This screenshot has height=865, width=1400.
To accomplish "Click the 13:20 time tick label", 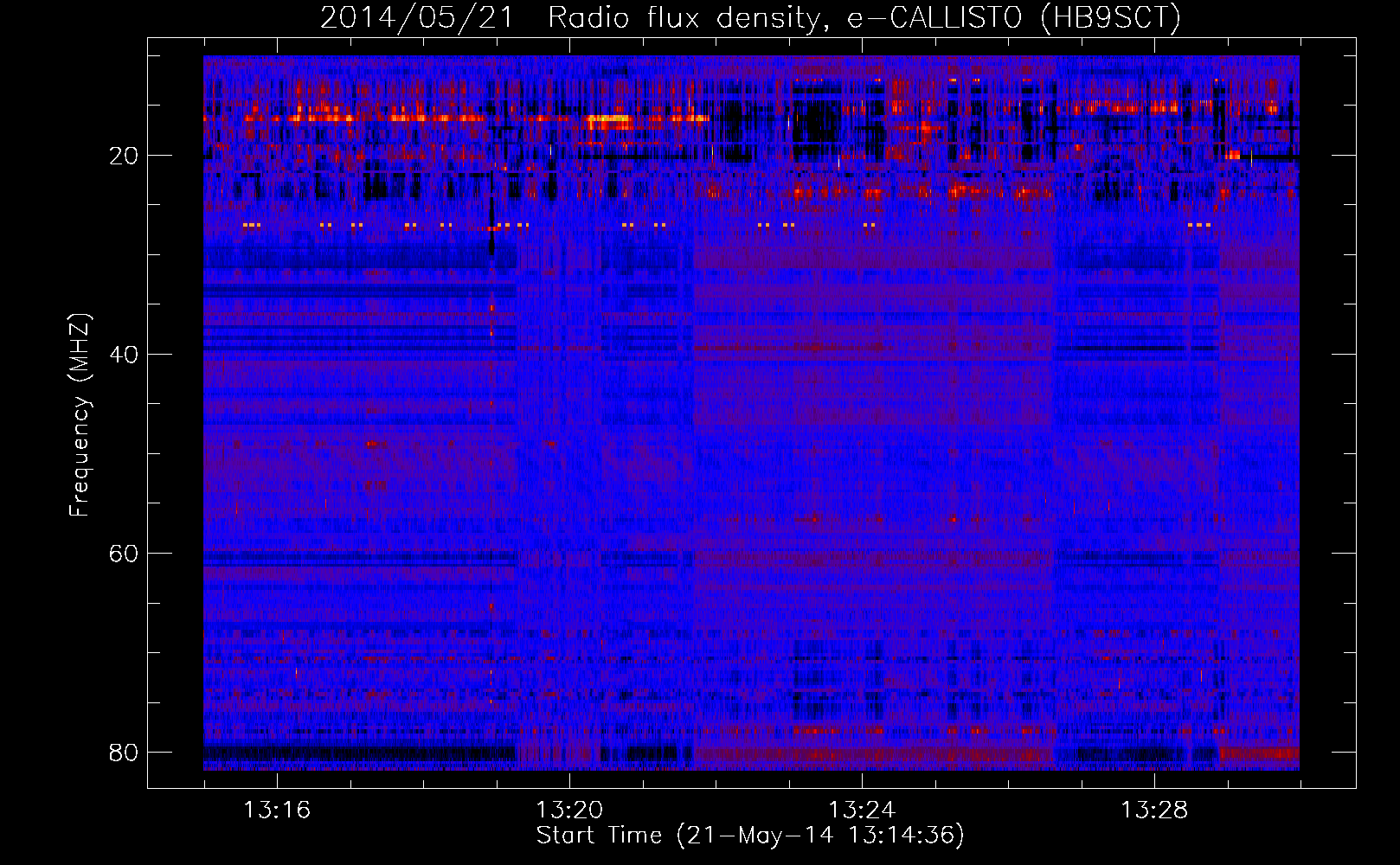I will [569, 811].
